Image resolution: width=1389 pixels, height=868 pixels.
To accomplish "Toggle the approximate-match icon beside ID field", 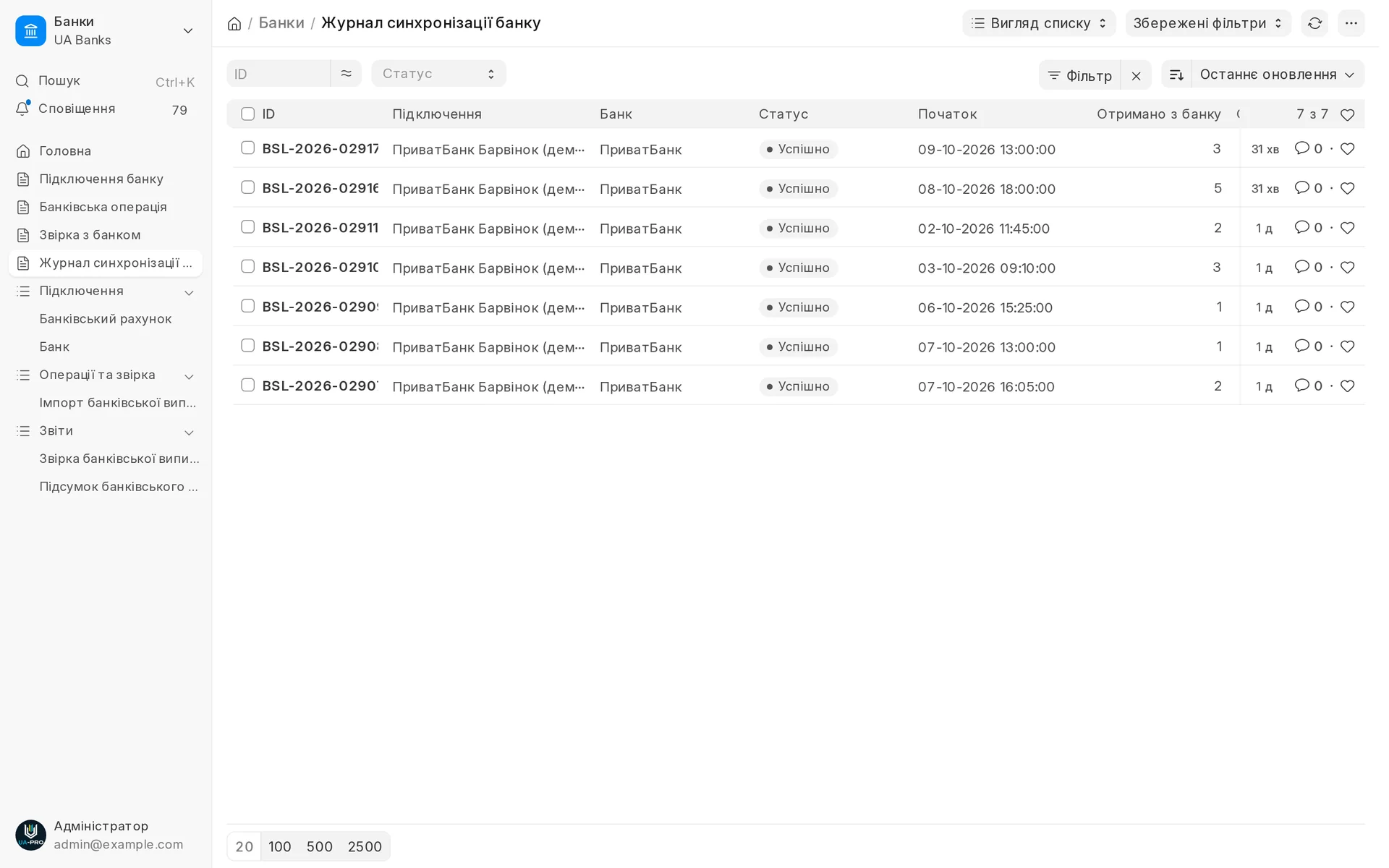I will [x=346, y=74].
